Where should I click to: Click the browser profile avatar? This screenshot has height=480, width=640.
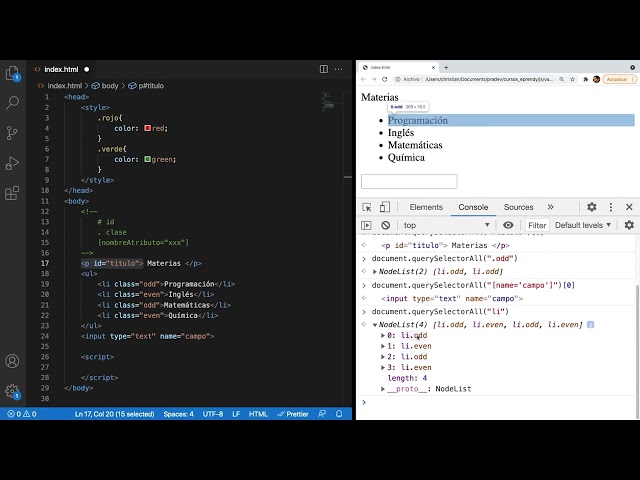pos(596,79)
